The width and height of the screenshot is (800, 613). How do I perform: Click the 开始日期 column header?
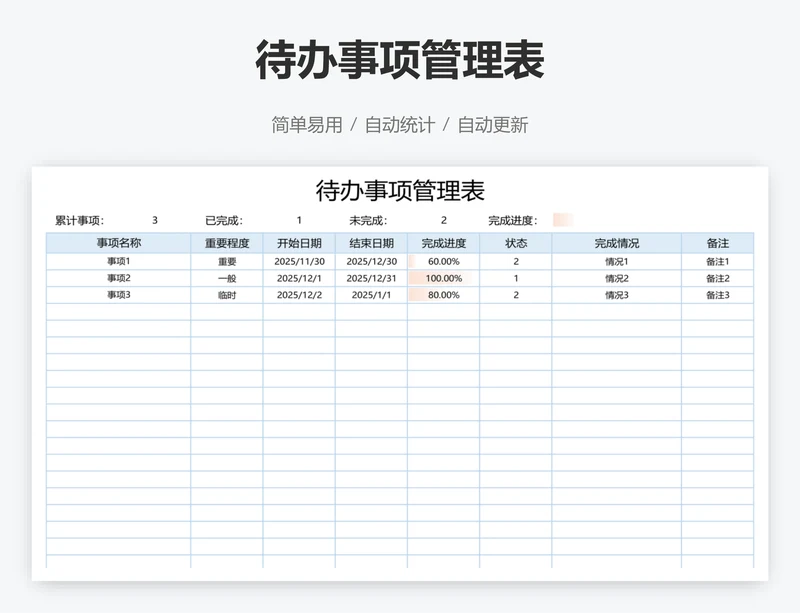coord(299,243)
